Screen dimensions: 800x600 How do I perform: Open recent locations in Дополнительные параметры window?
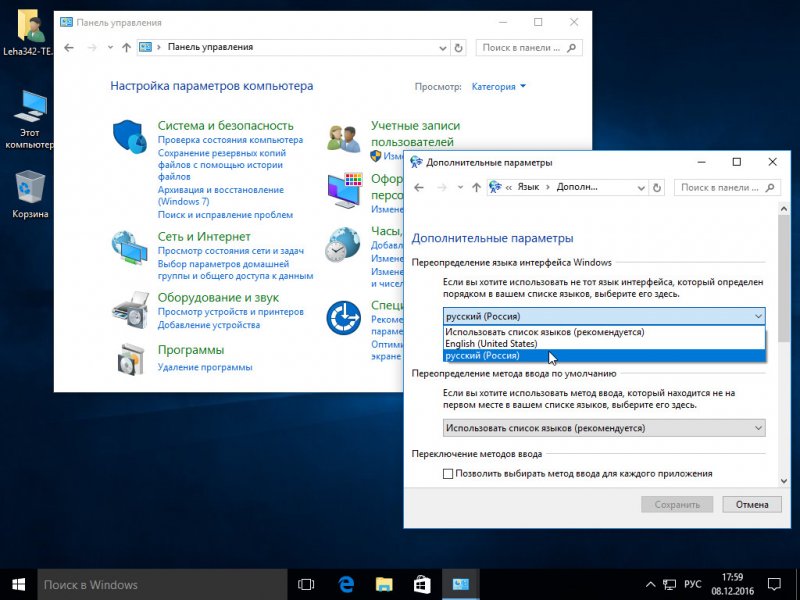pyautogui.click(x=460, y=188)
